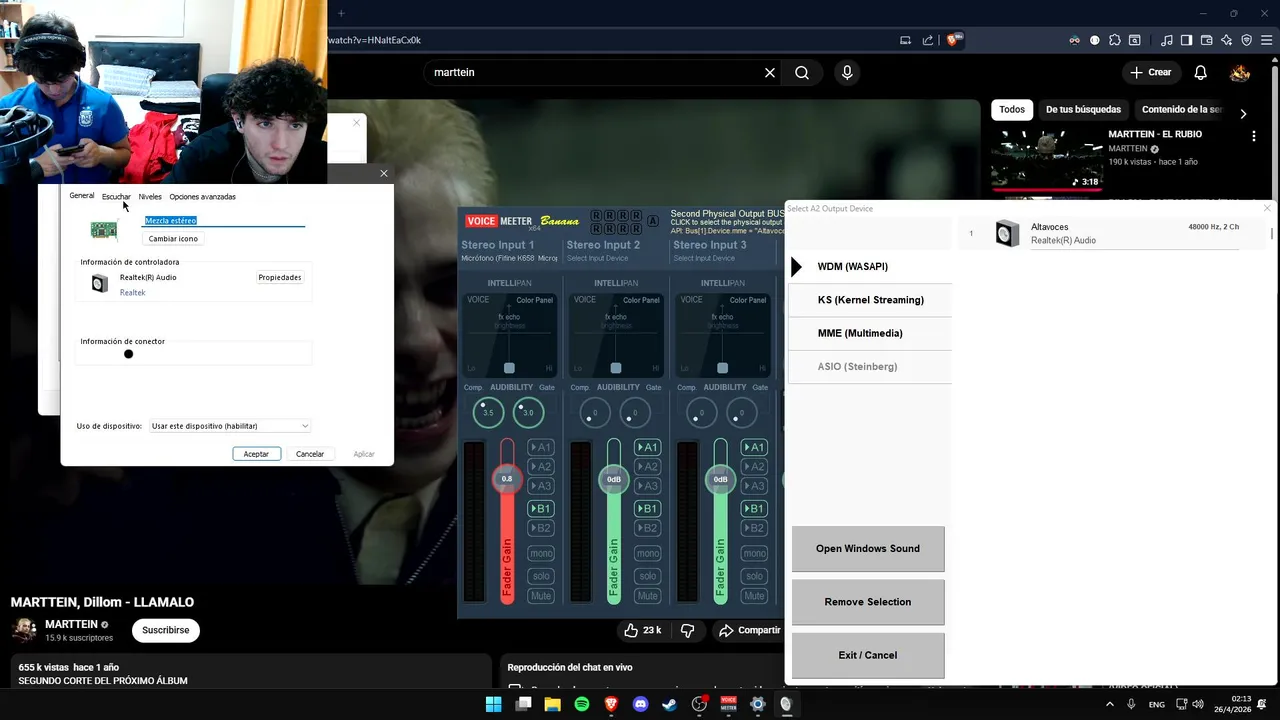Click the share page icon in address bar
Image resolution: width=1280 pixels, height=720 pixels.
[x=928, y=40]
